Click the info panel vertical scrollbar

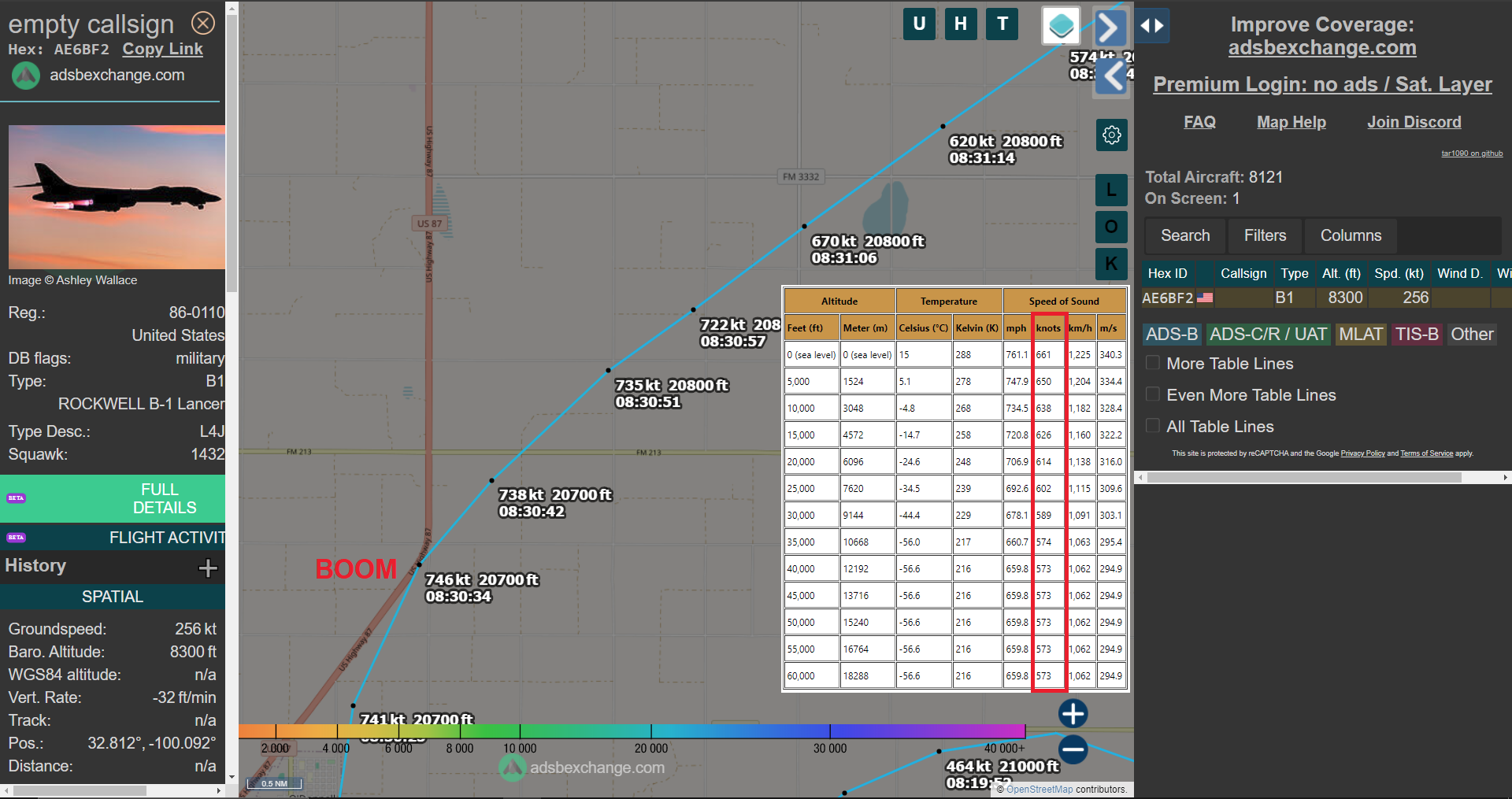pos(232,154)
